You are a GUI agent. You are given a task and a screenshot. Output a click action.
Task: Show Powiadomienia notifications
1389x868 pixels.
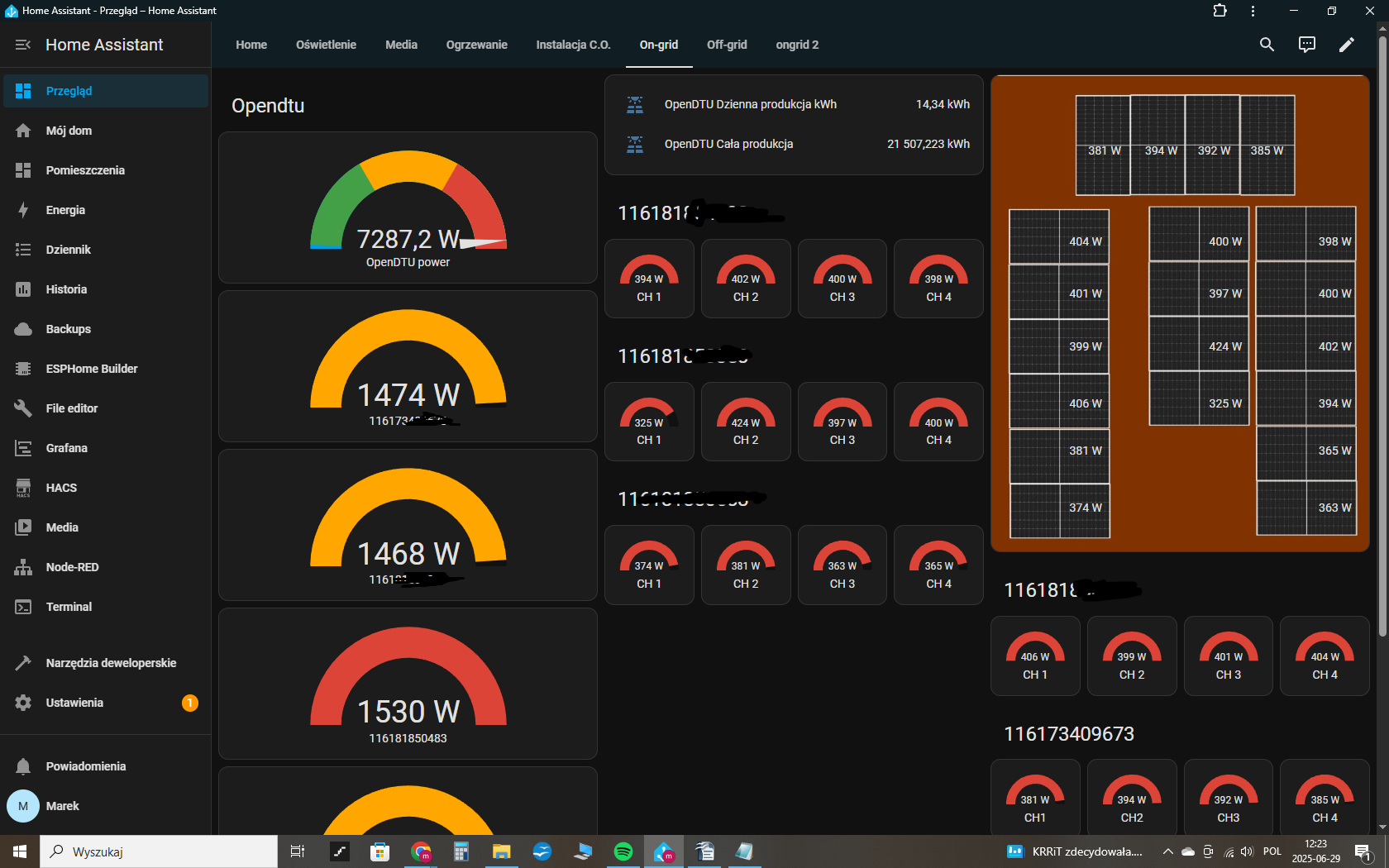click(106, 766)
